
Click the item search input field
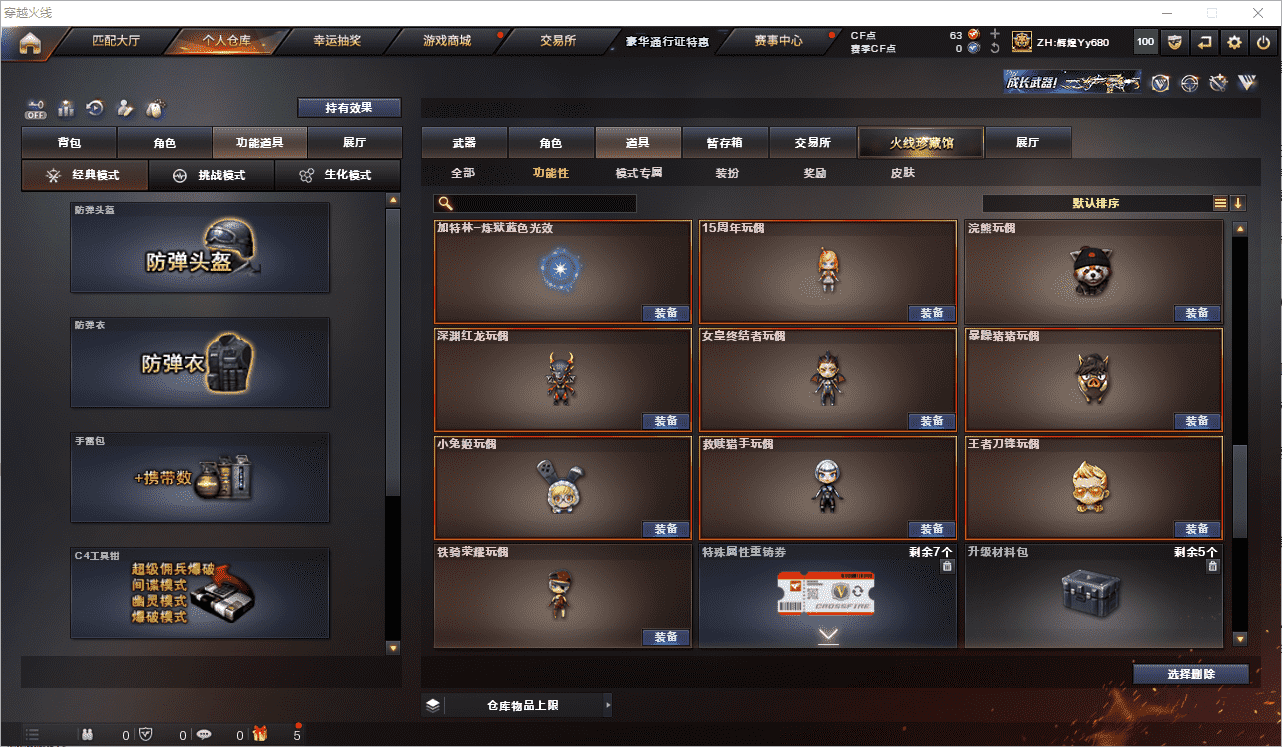click(x=535, y=203)
